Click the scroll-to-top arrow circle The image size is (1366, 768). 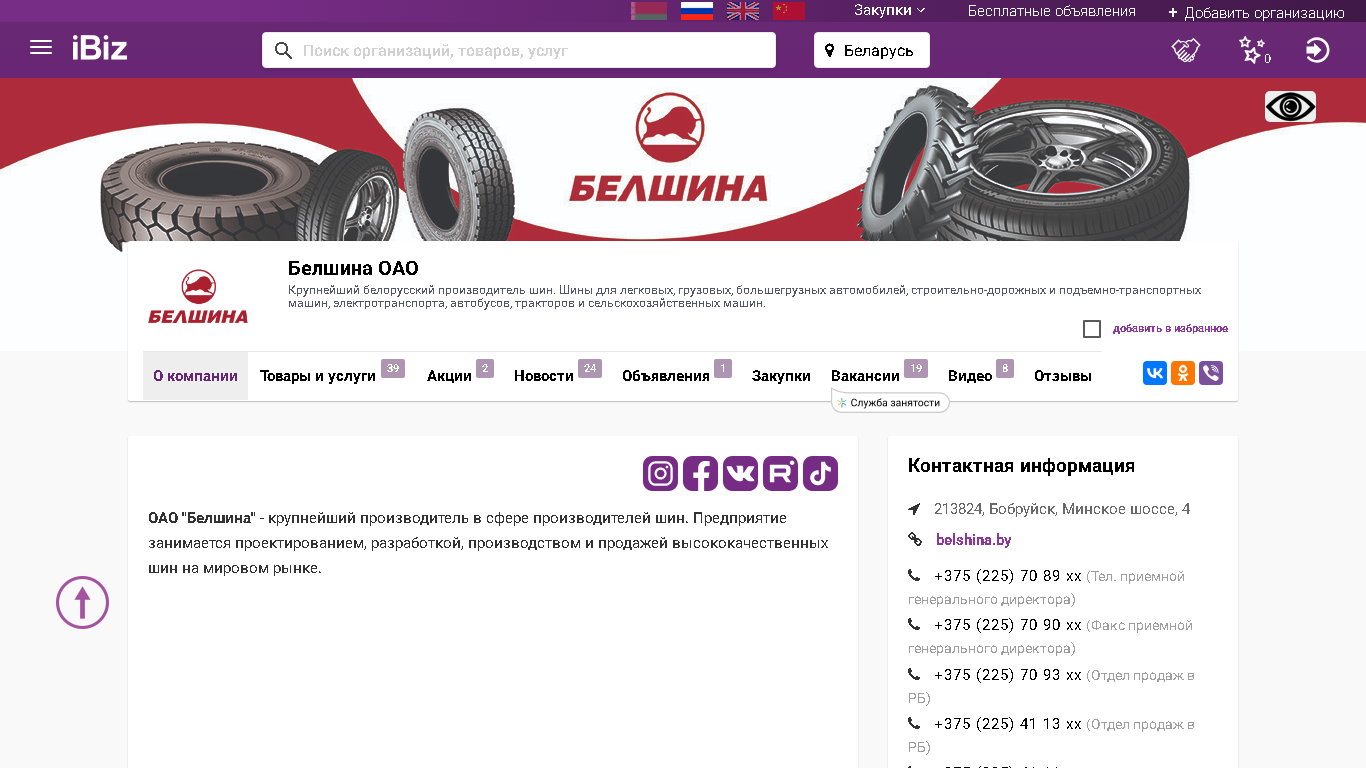click(82, 602)
